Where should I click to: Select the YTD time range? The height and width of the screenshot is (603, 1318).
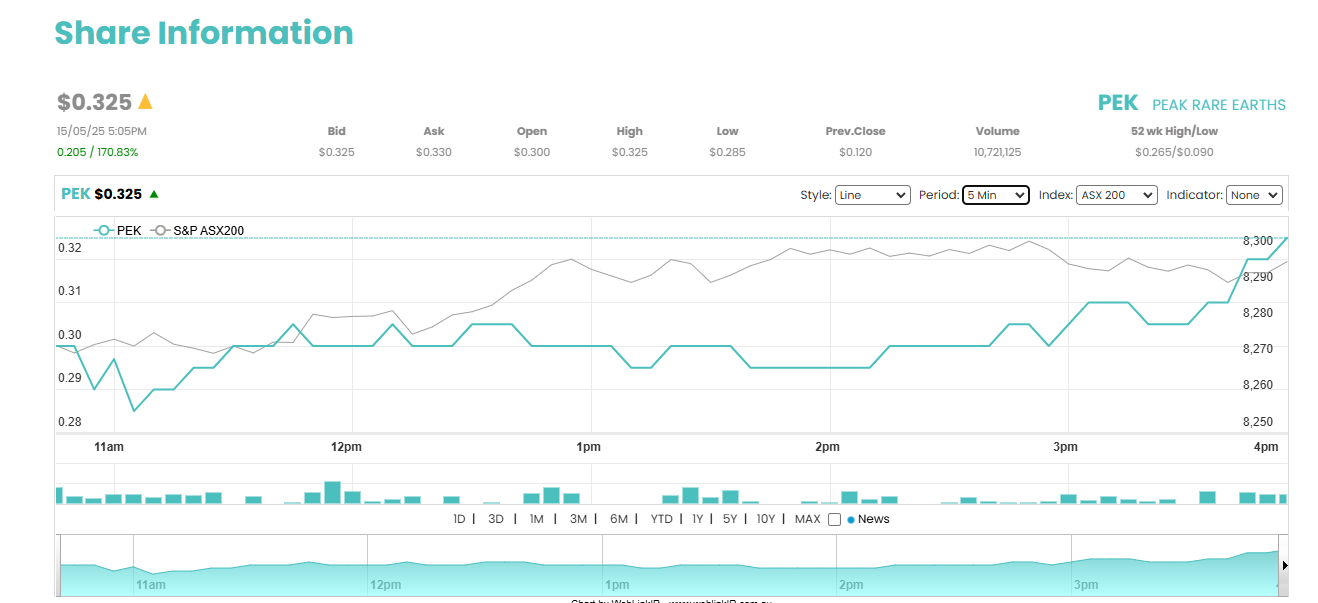661,519
